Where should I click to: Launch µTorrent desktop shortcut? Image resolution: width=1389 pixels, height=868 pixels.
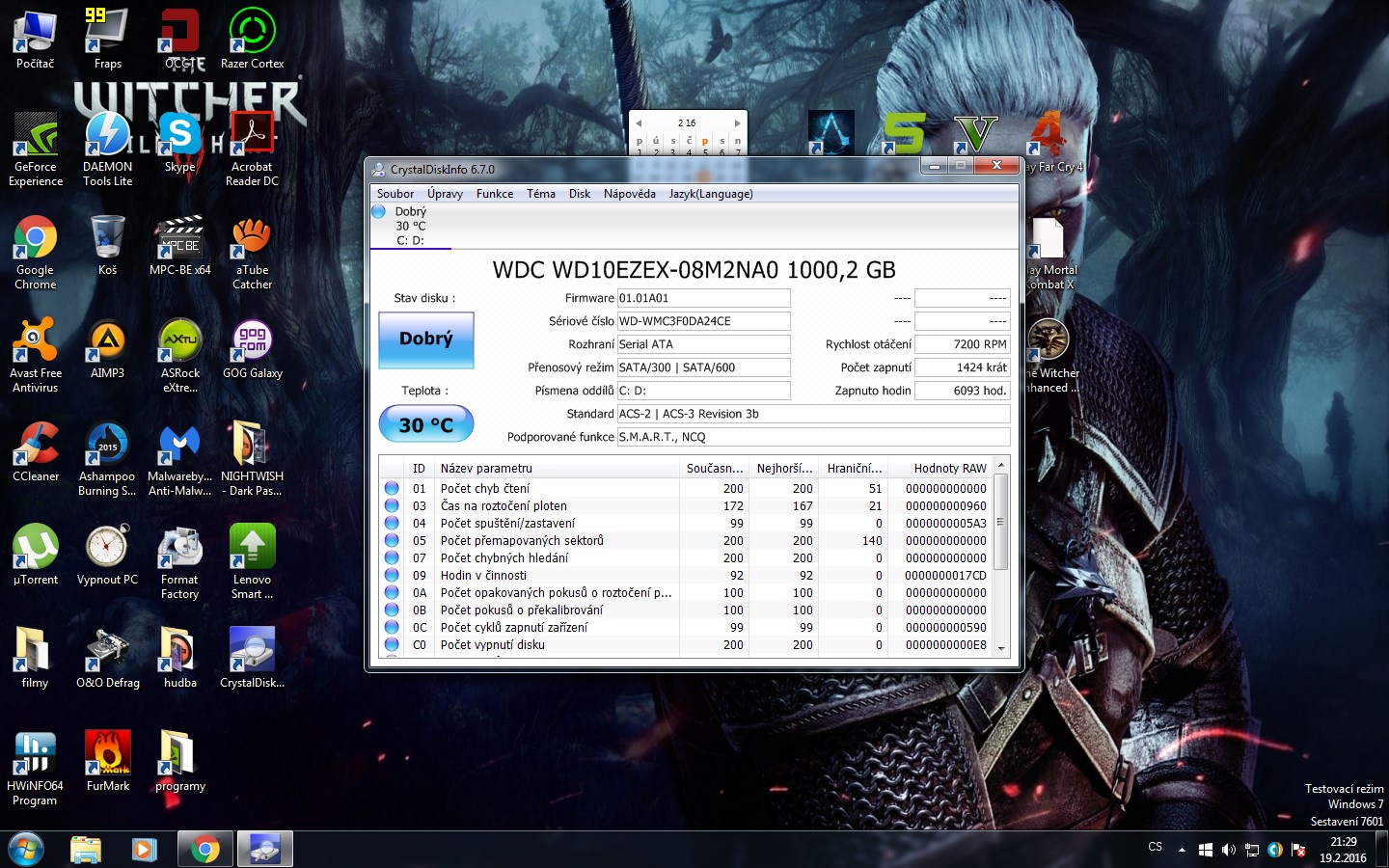click(x=36, y=556)
